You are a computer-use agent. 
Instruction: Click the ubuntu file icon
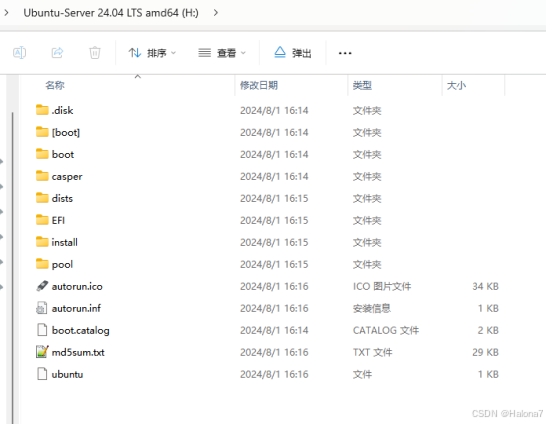[x=42, y=374]
